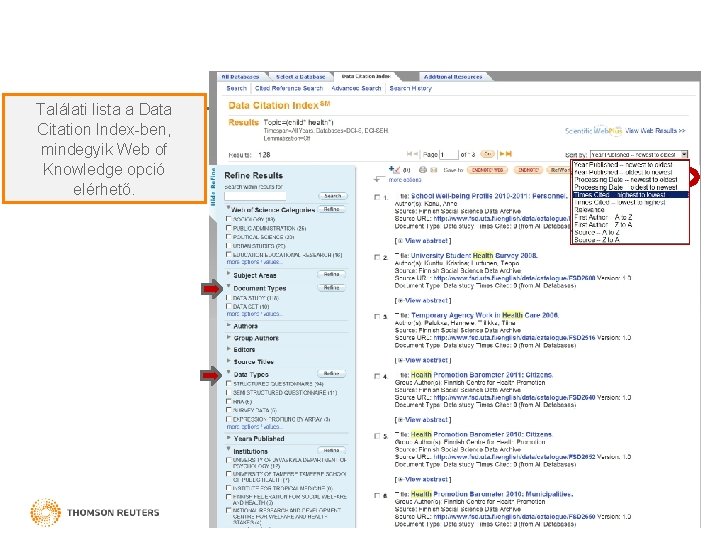The image size is (720, 540).
Task: Click the Thomson Reuters logo
Action: click(x=95, y=512)
